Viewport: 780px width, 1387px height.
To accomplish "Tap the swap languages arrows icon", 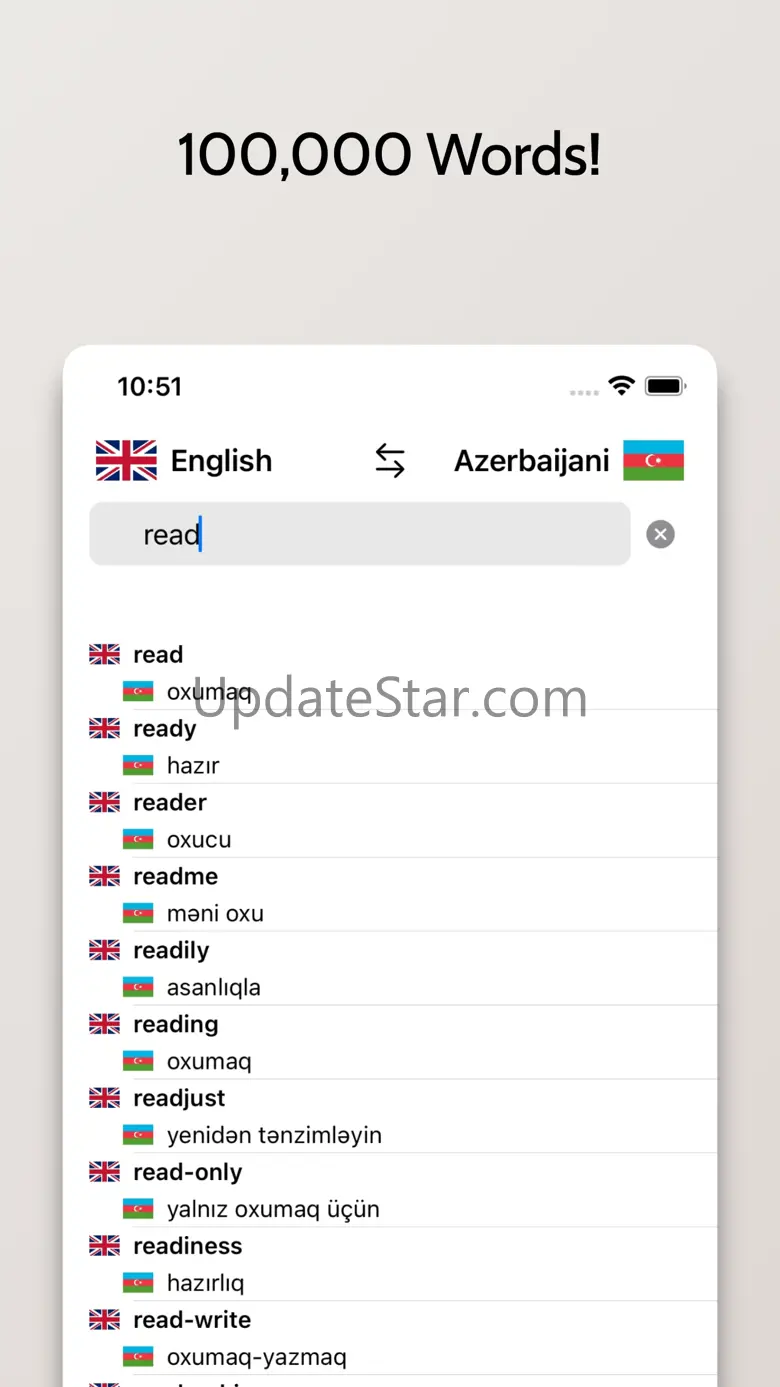I will [x=390, y=461].
